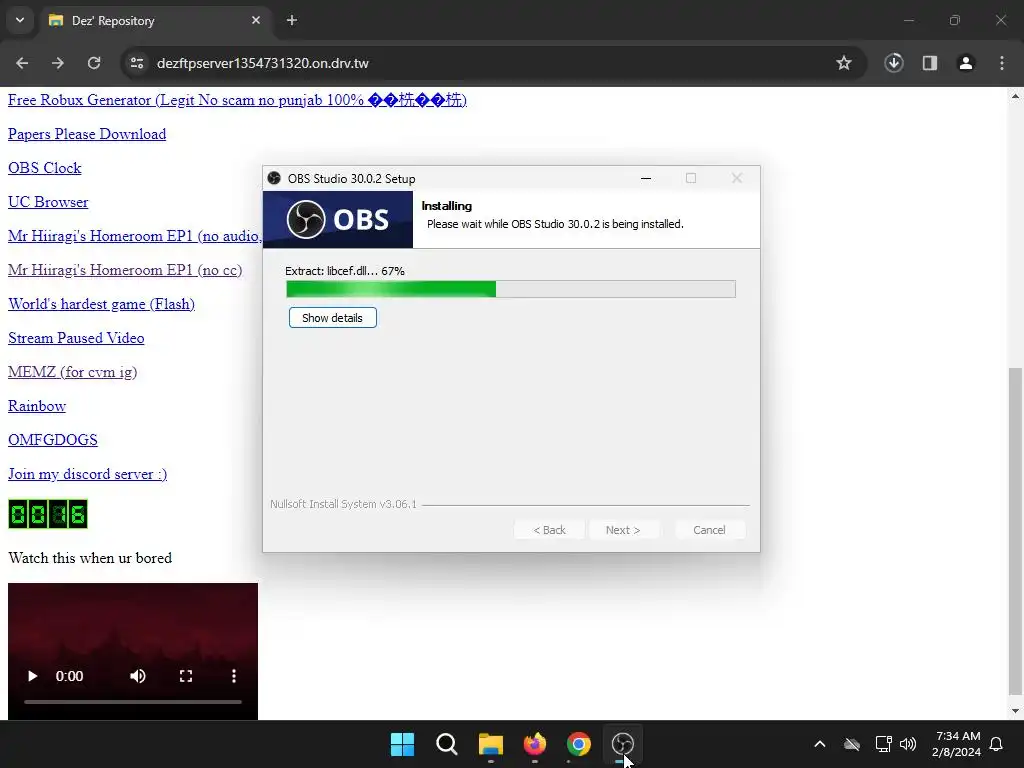Open Mr Hiiragi's Homeroom EP1 (no cc) link
Image resolution: width=1024 pixels, height=768 pixels.
coord(125,270)
